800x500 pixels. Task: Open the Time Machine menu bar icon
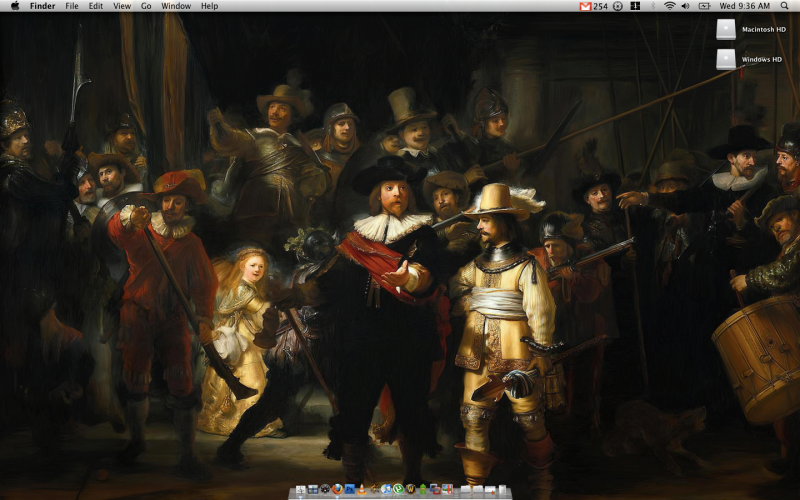tap(618, 6)
